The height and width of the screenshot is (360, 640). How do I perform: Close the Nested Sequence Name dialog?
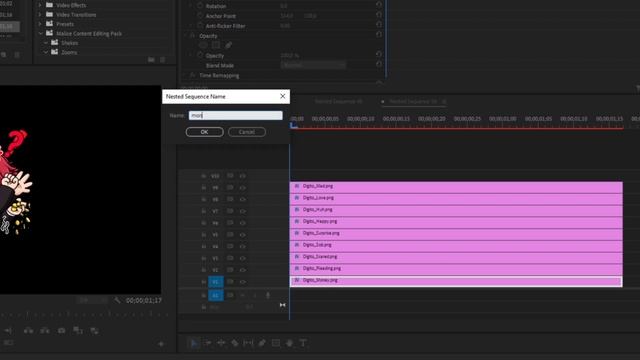[x=282, y=96]
